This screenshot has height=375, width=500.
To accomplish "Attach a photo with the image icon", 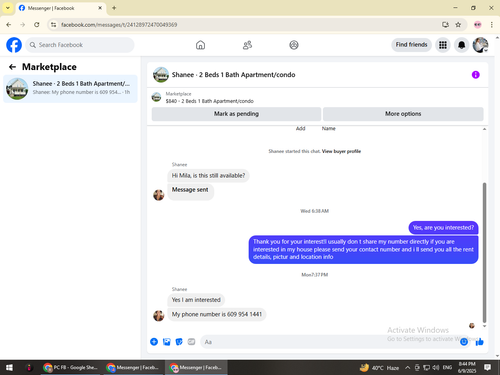I will coord(167,342).
